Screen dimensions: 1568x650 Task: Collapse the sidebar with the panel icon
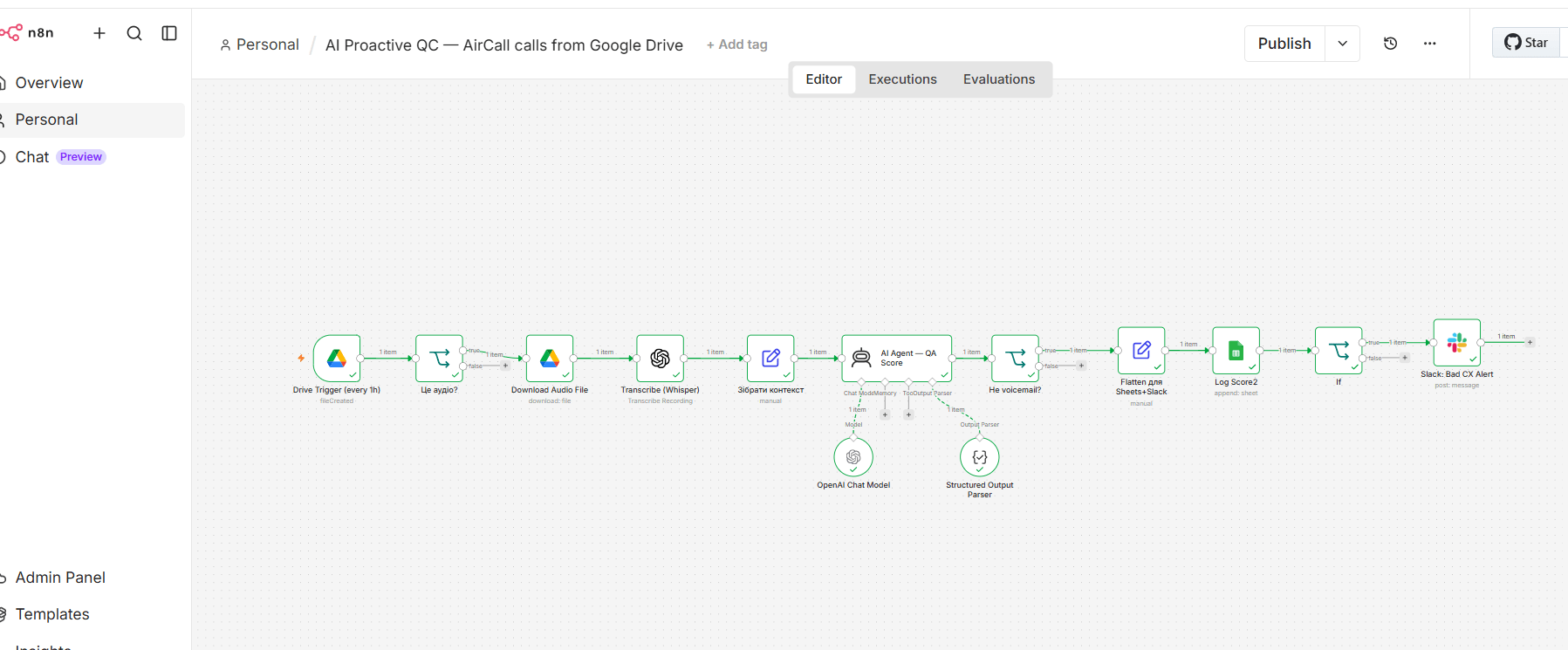(169, 33)
